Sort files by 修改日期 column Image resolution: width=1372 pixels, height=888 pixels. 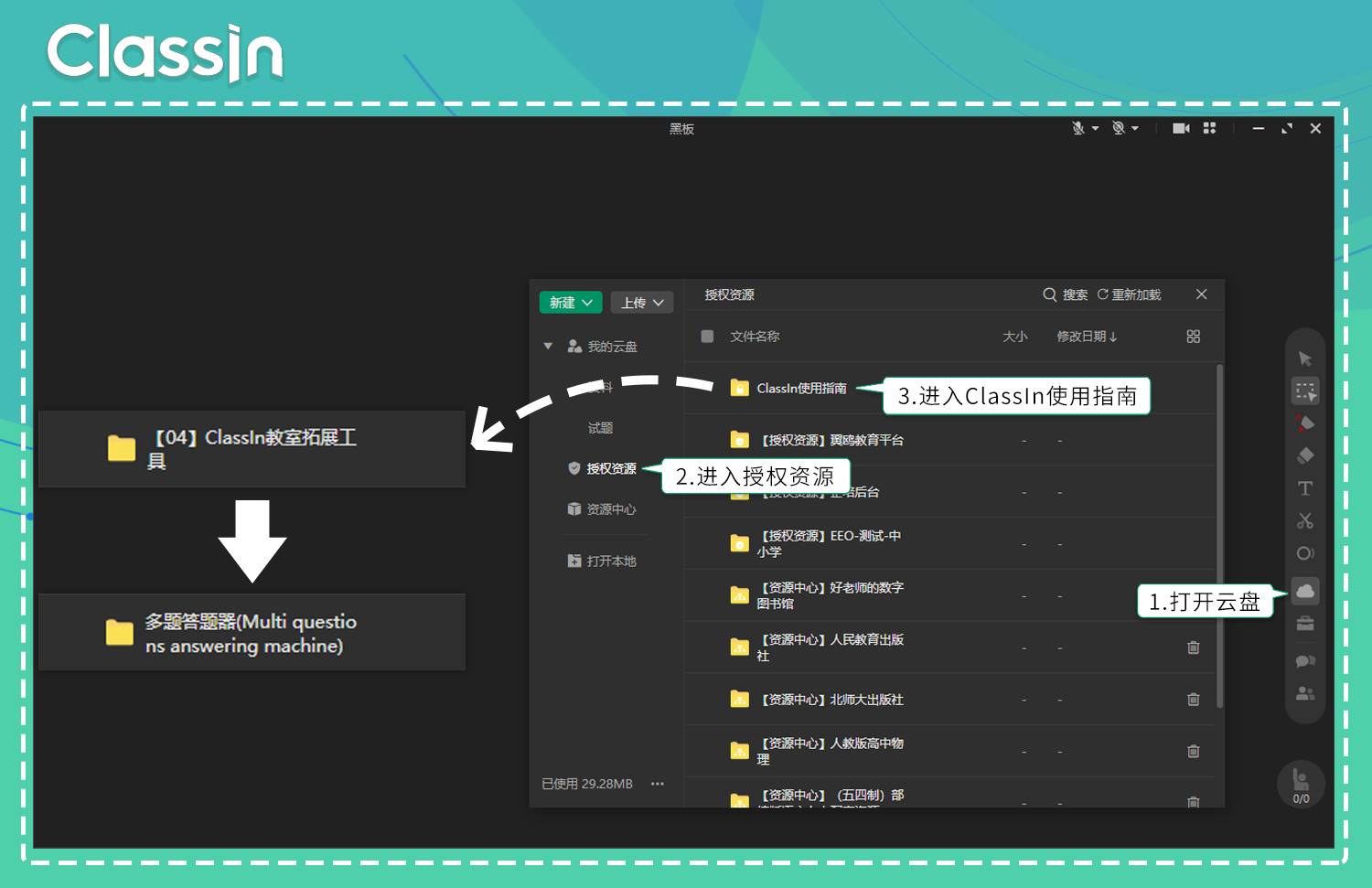(1087, 337)
